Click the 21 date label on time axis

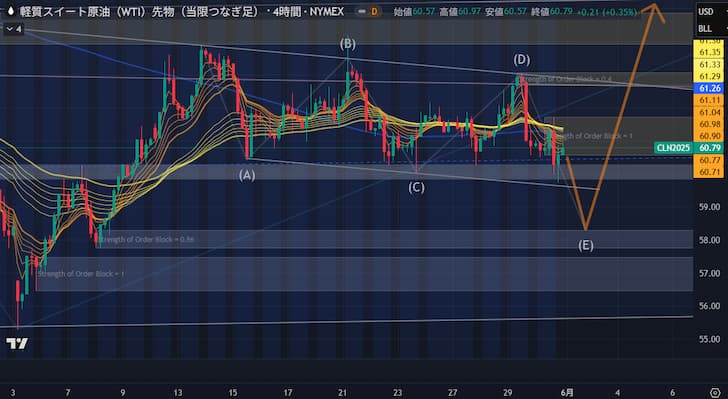(342, 393)
